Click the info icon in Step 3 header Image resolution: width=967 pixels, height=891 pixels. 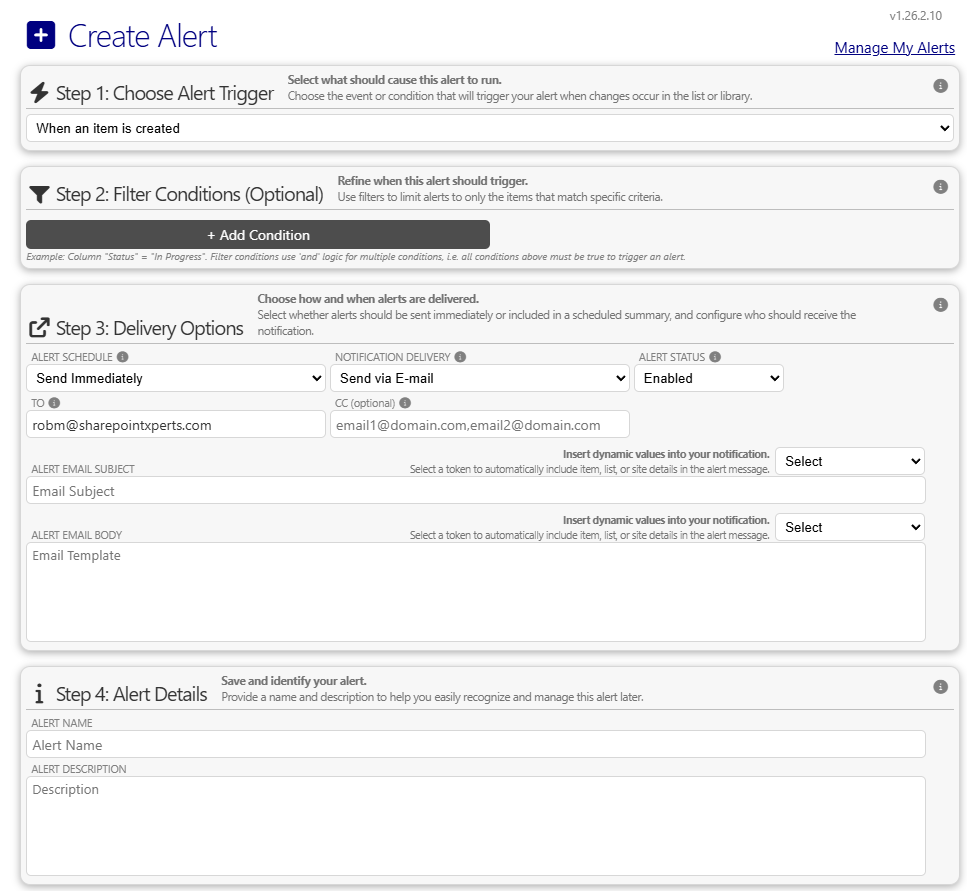tap(940, 305)
